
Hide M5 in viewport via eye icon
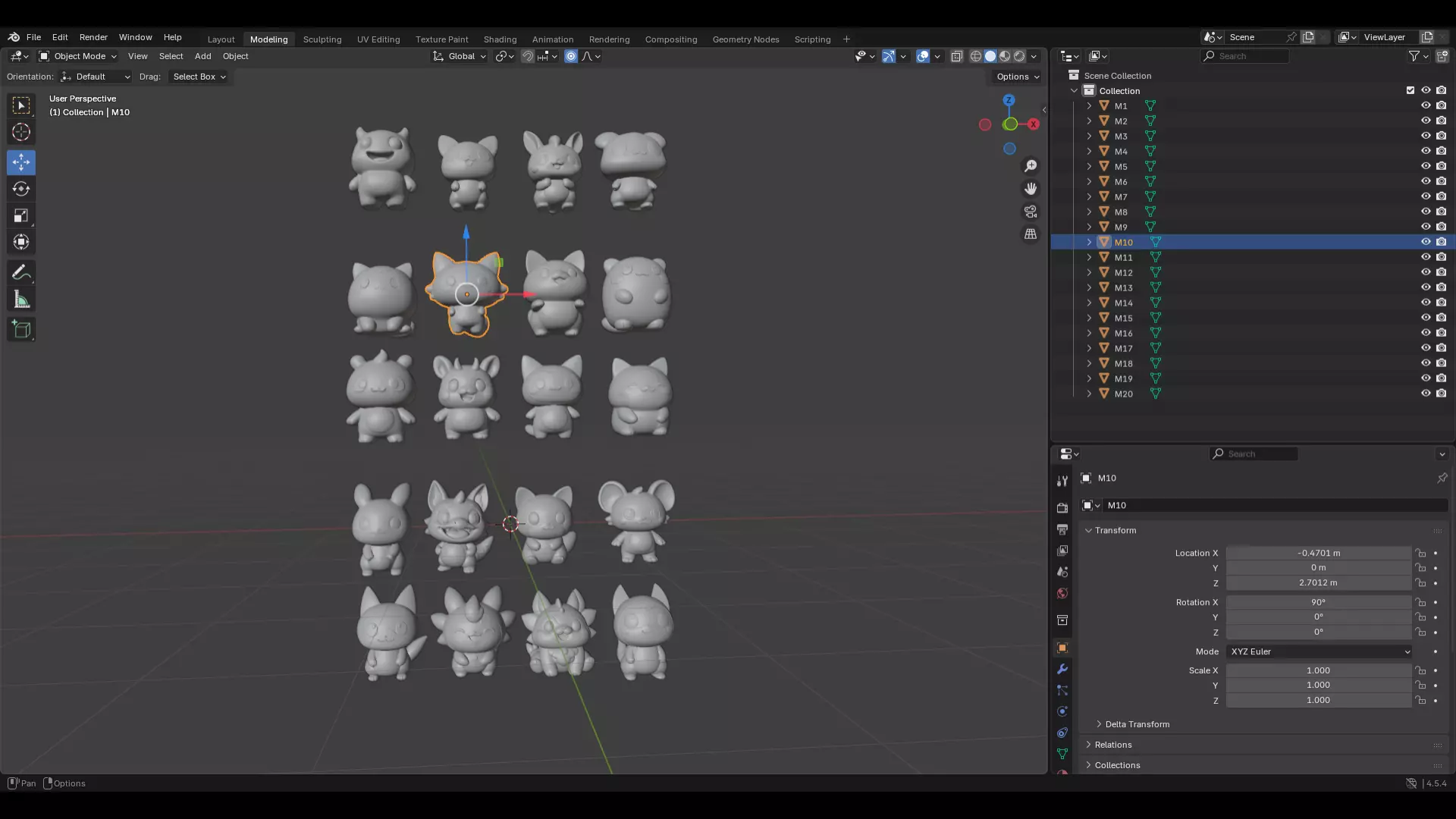pyautogui.click(x=1426, y=166)
